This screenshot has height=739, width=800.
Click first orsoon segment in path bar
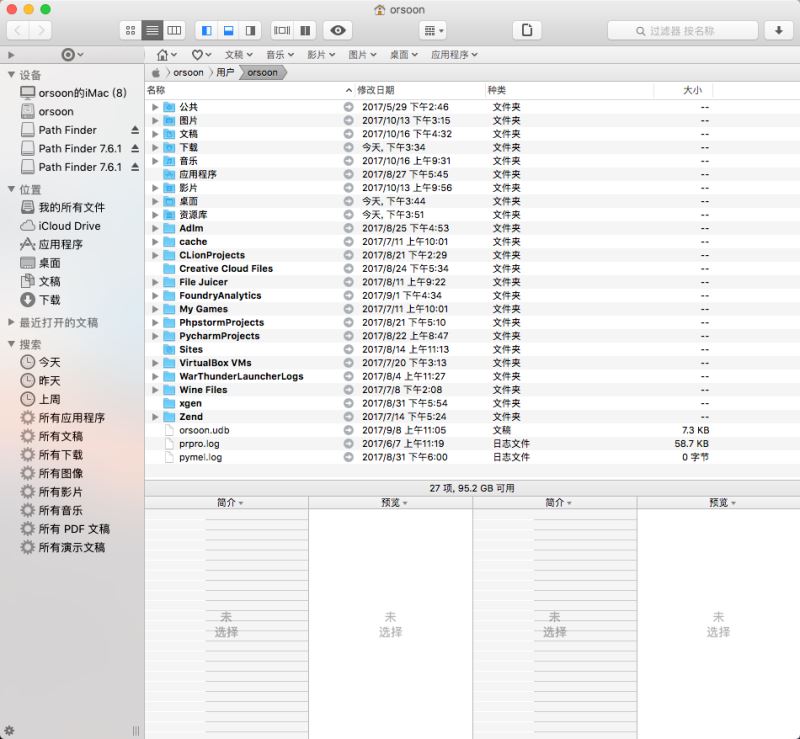pos(188,72)
